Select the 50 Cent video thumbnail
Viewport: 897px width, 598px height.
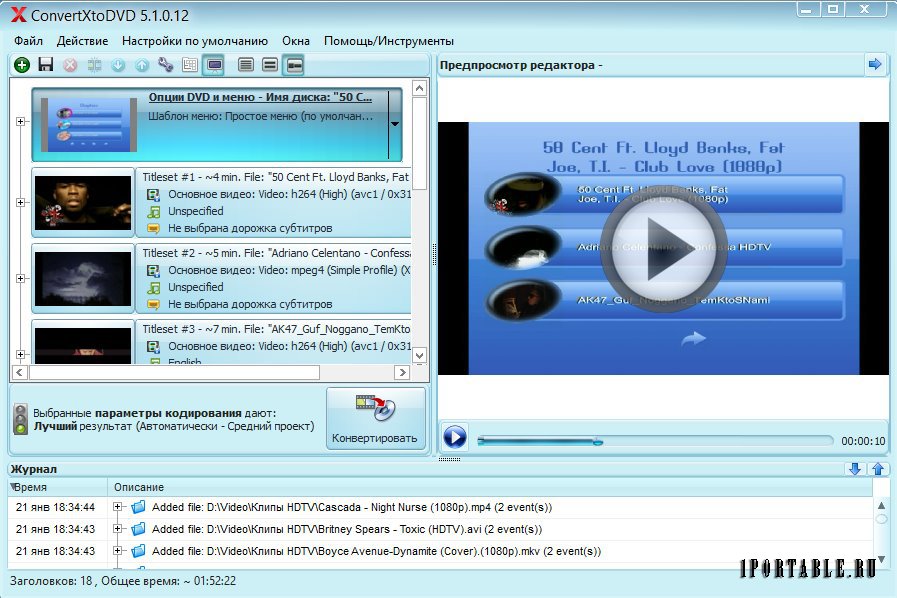click(83, 203)
